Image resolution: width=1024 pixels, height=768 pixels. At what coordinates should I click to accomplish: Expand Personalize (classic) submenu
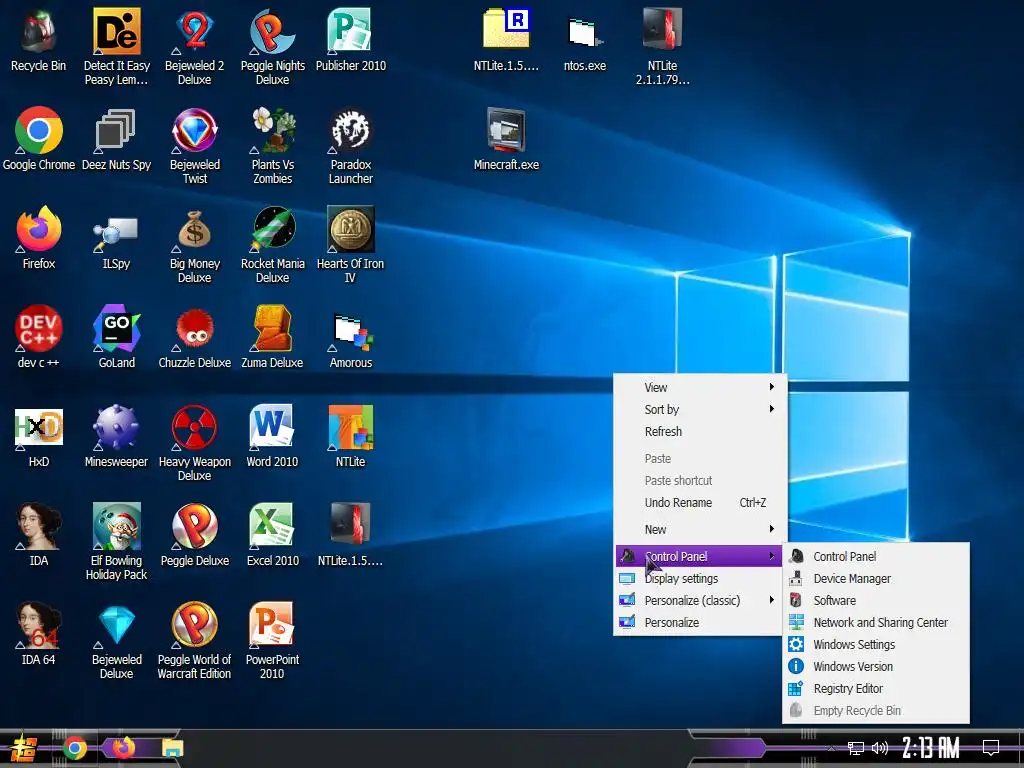699,600
